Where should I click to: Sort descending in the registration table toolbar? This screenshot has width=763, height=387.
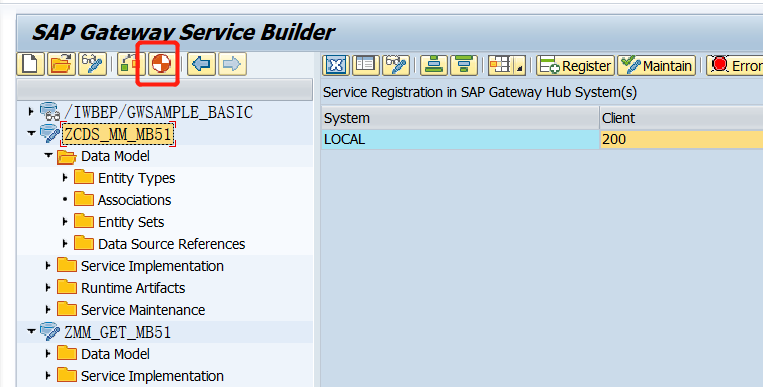464,65
